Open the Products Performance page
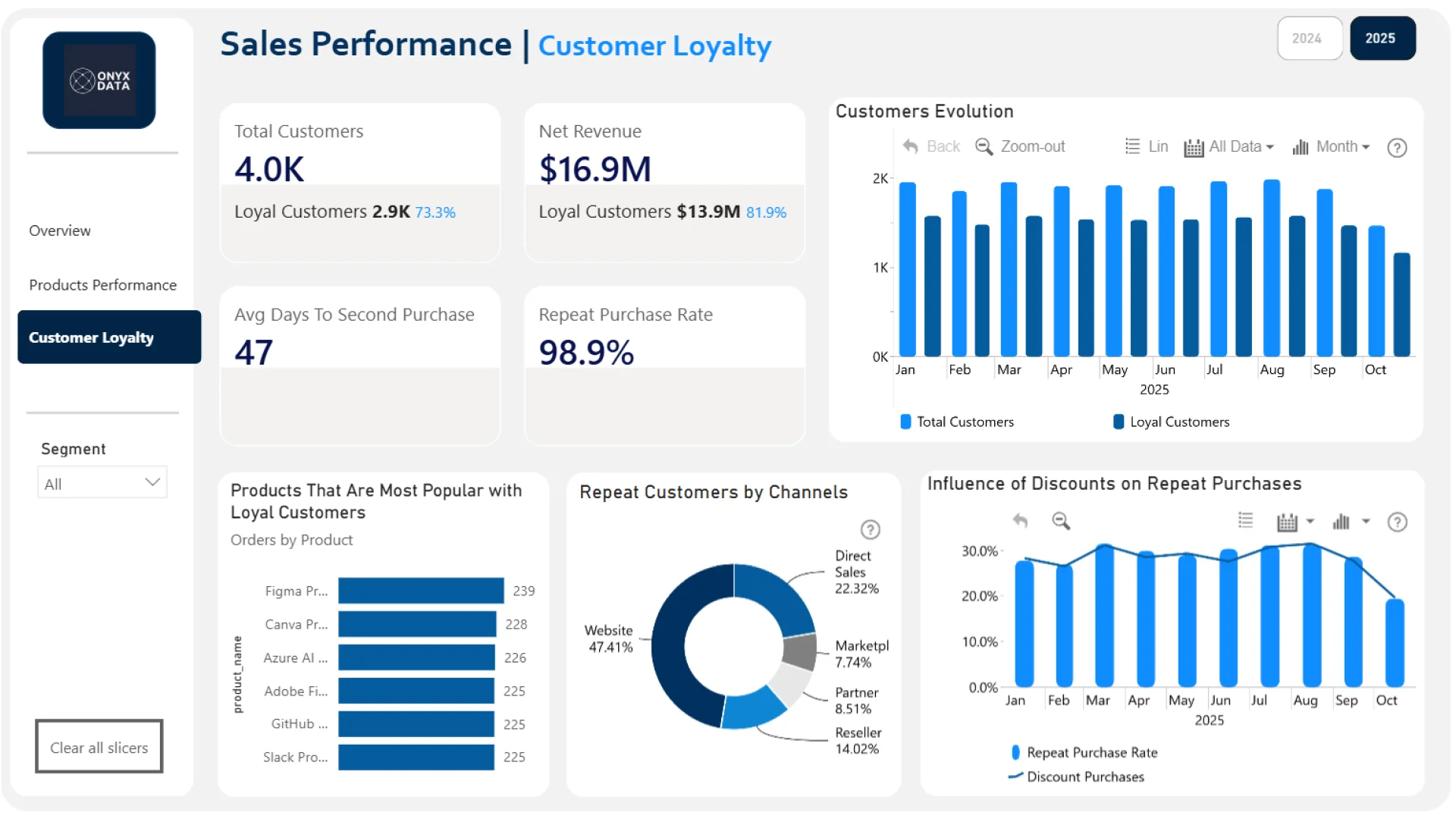 tap(102, 285)
